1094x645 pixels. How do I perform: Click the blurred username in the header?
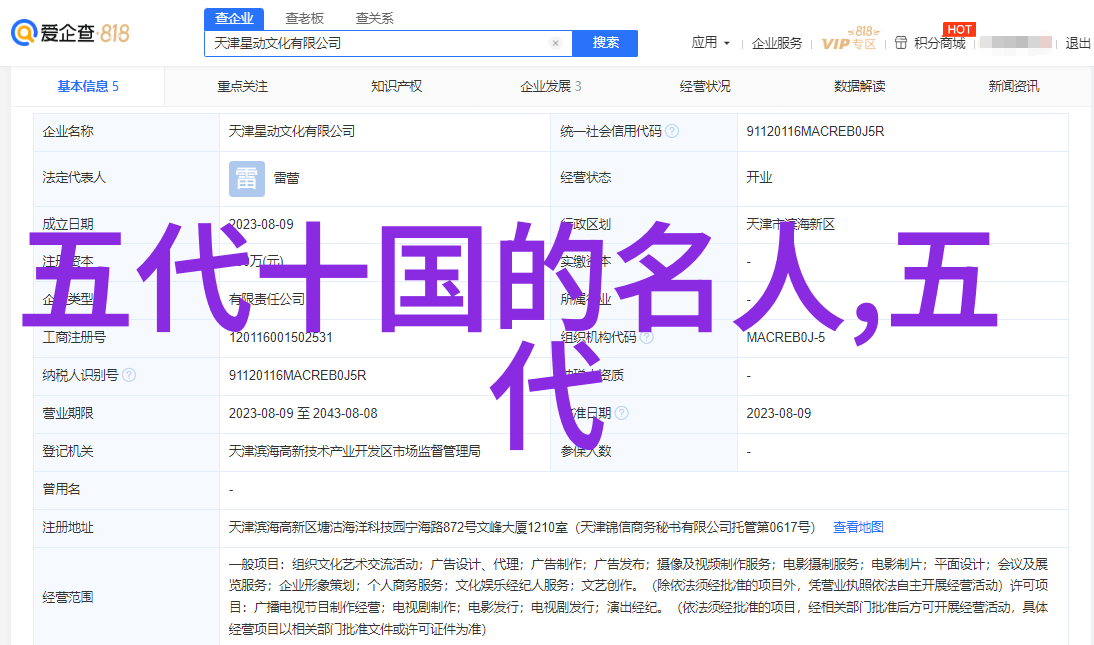[x=1015, y=43]
